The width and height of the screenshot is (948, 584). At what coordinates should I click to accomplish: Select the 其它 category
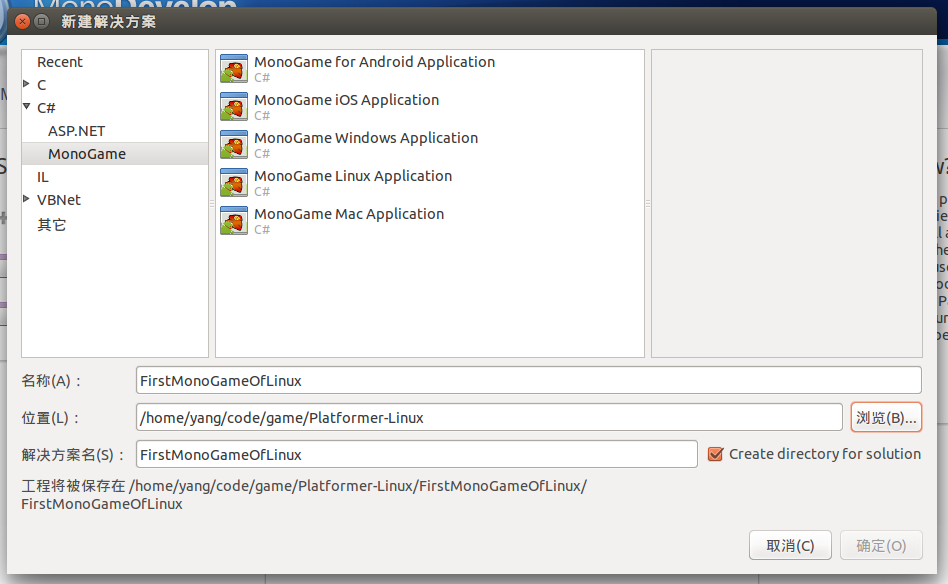pos(51,224)
